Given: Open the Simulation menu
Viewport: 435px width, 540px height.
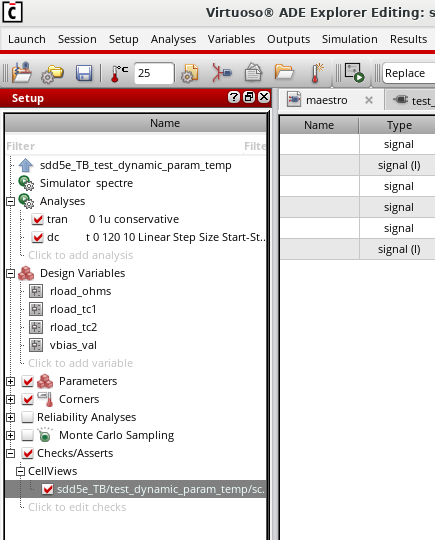Looking at the screenshot, I should click(x=350, y=39).
